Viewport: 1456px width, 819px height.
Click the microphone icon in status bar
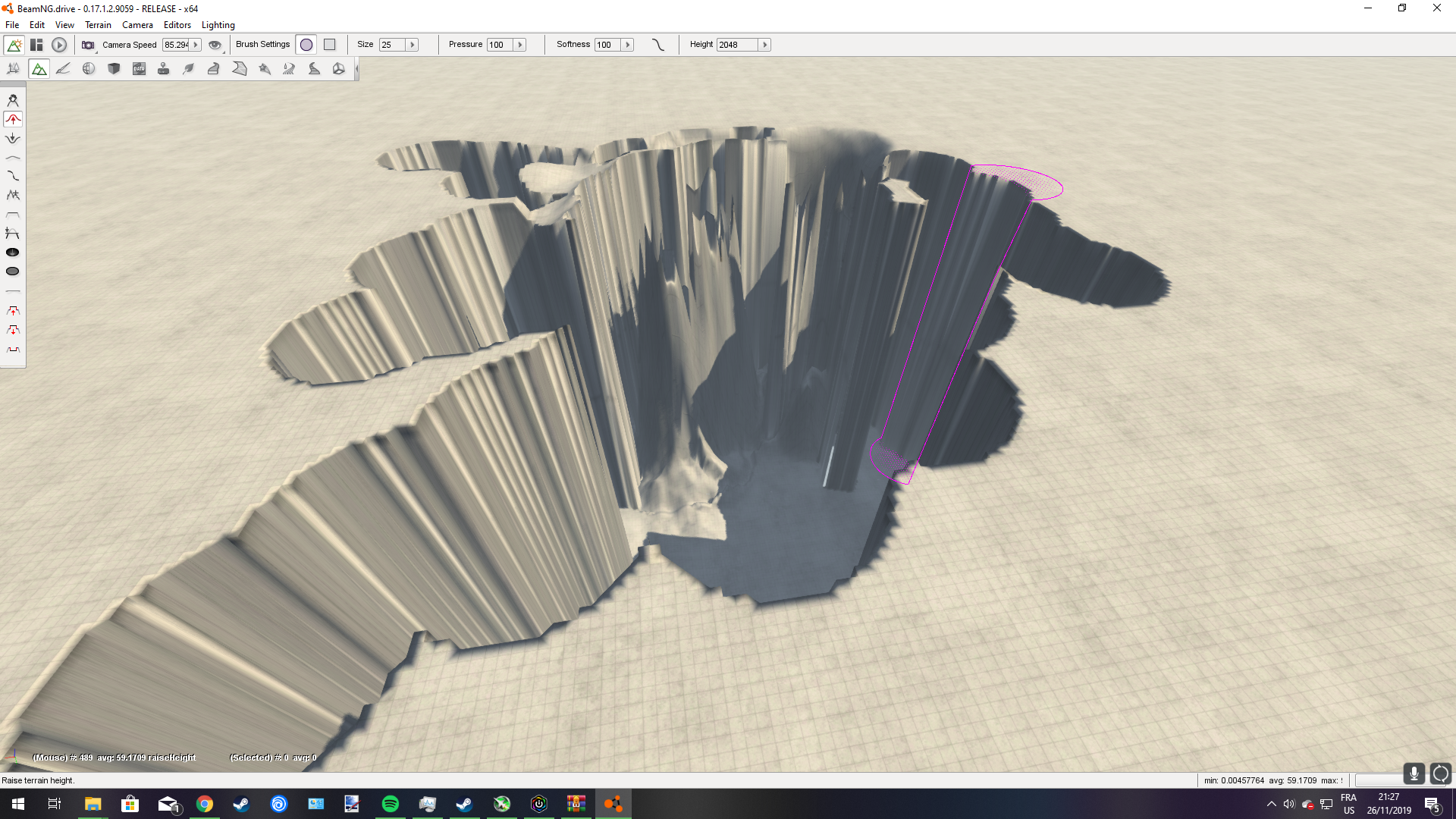pyautogui.click(x=1414, y=773)
